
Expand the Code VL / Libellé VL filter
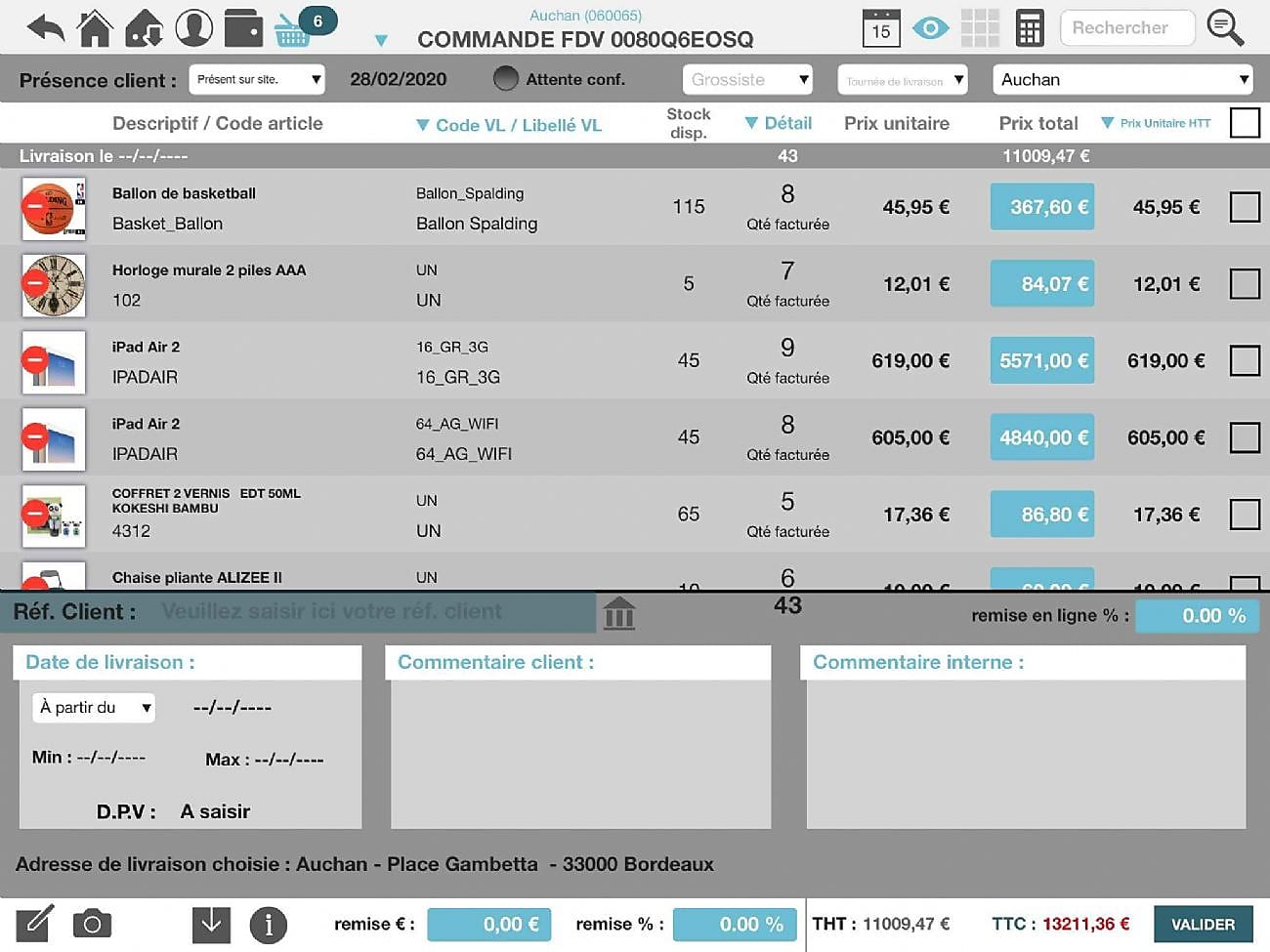(x=509, y=125)
